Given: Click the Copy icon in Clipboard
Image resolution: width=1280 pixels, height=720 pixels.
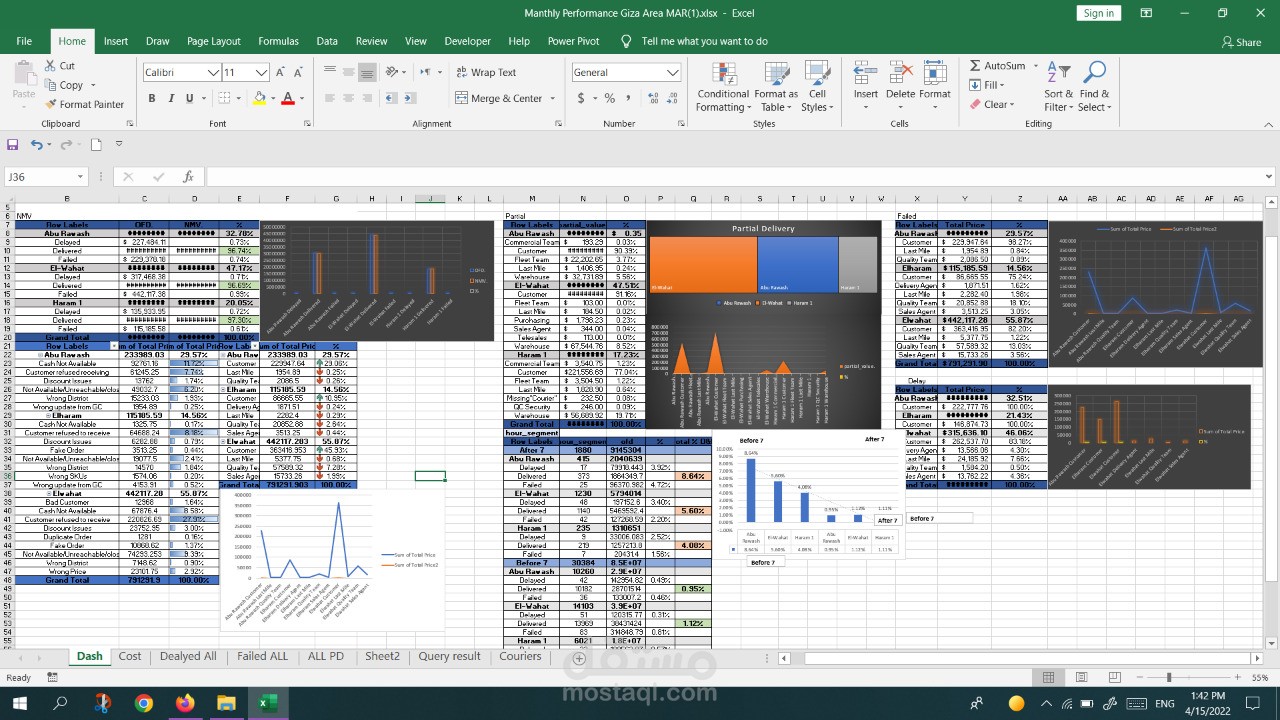Looking at the screenshot, I should tap(50, 85).
